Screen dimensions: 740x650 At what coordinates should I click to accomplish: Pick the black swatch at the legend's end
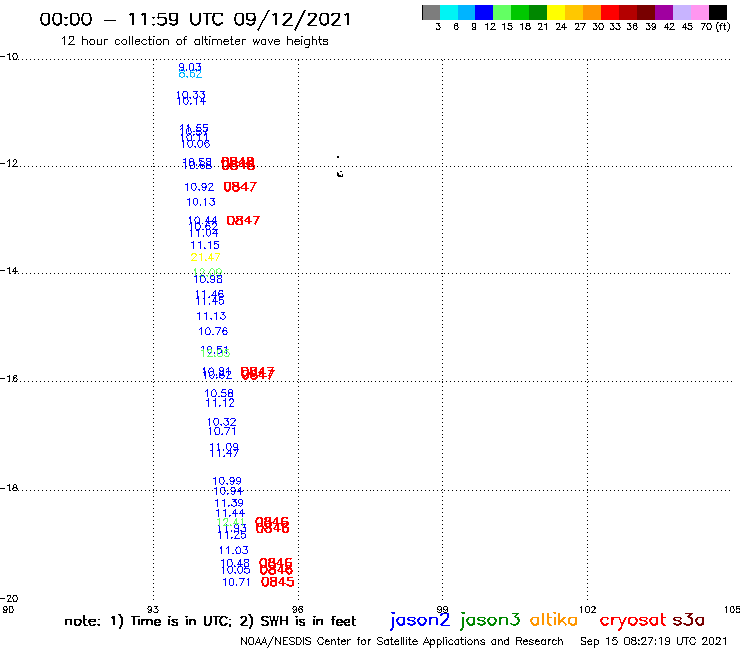[717, 12]
